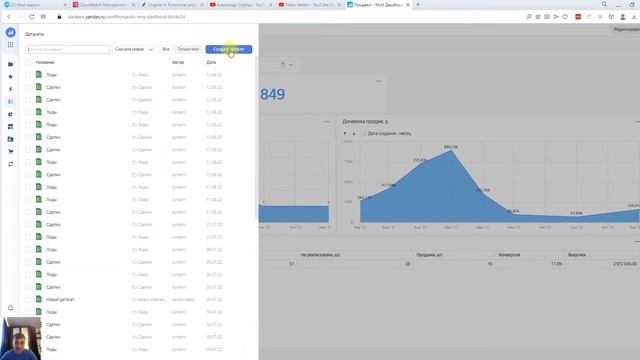Click the padlock icon in address bar
The image size is (640, 360).
(59, 17)
